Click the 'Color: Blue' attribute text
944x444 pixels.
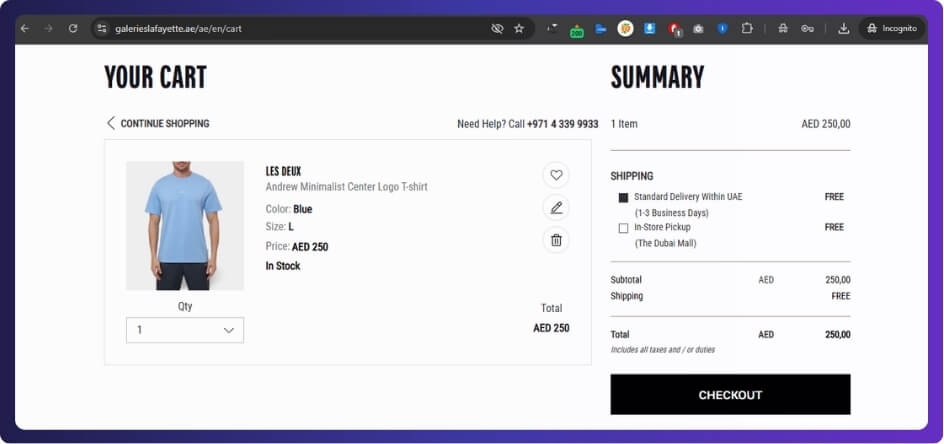click(x=289, y=209)
